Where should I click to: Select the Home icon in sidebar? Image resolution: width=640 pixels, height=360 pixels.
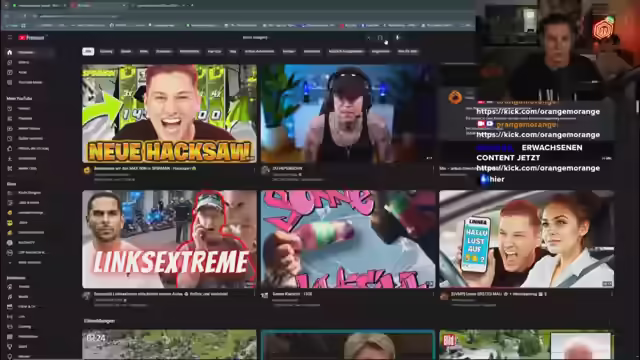tap(10, 52)
